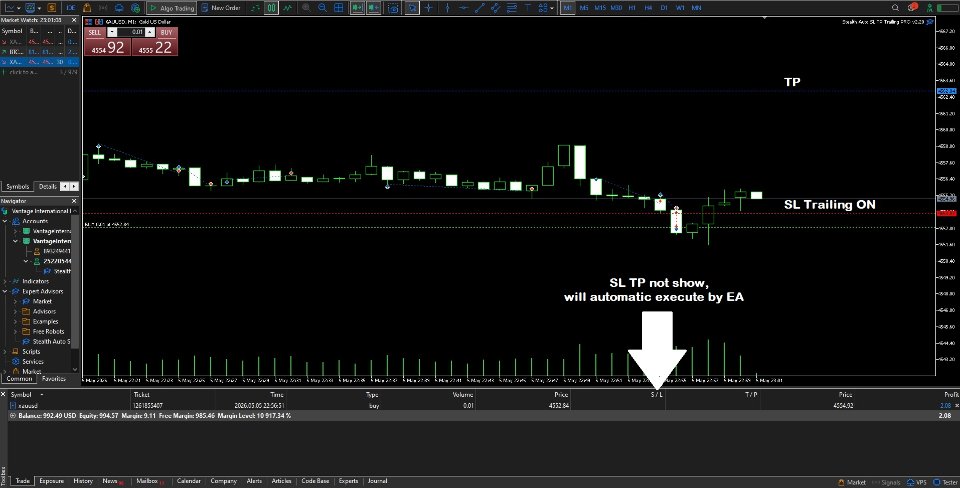Toggle the Algo Trading button

[171, 8]
